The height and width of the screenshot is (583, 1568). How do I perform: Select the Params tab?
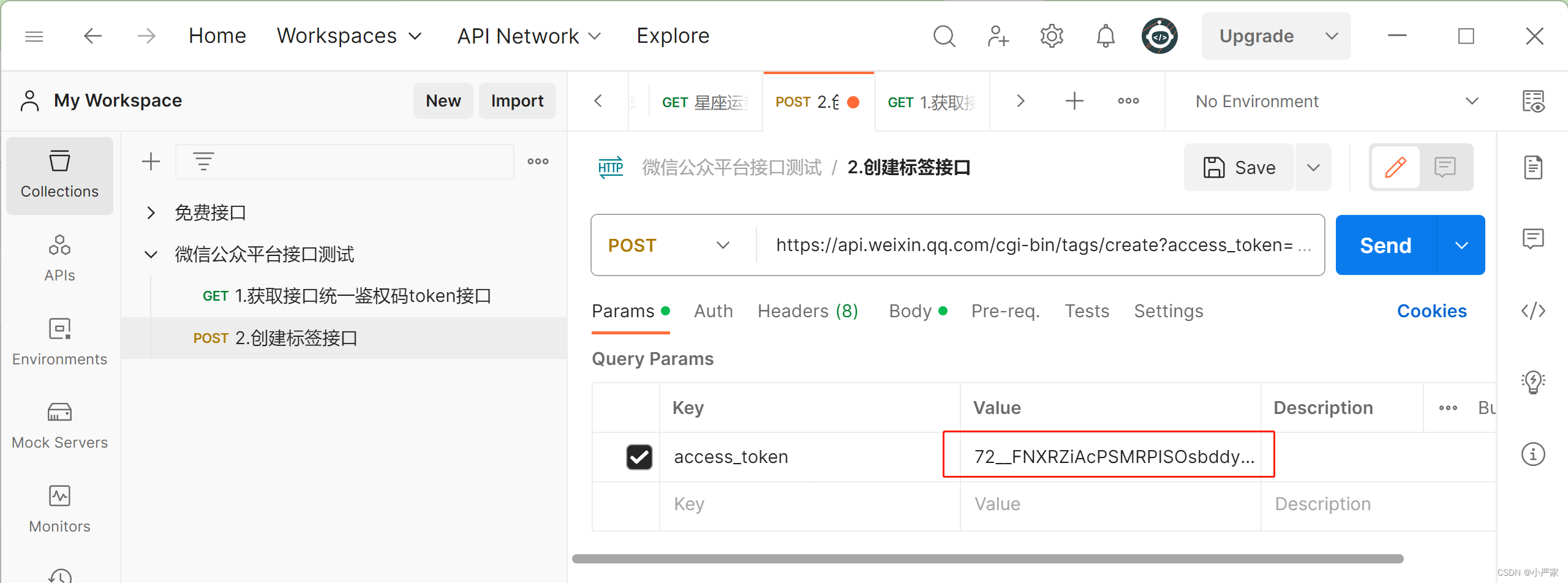(630, 311)
